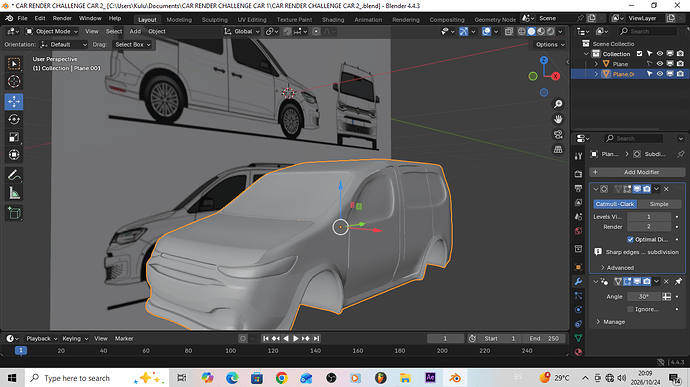Click the zoom magnifier viewport icon

coord(558,104)
